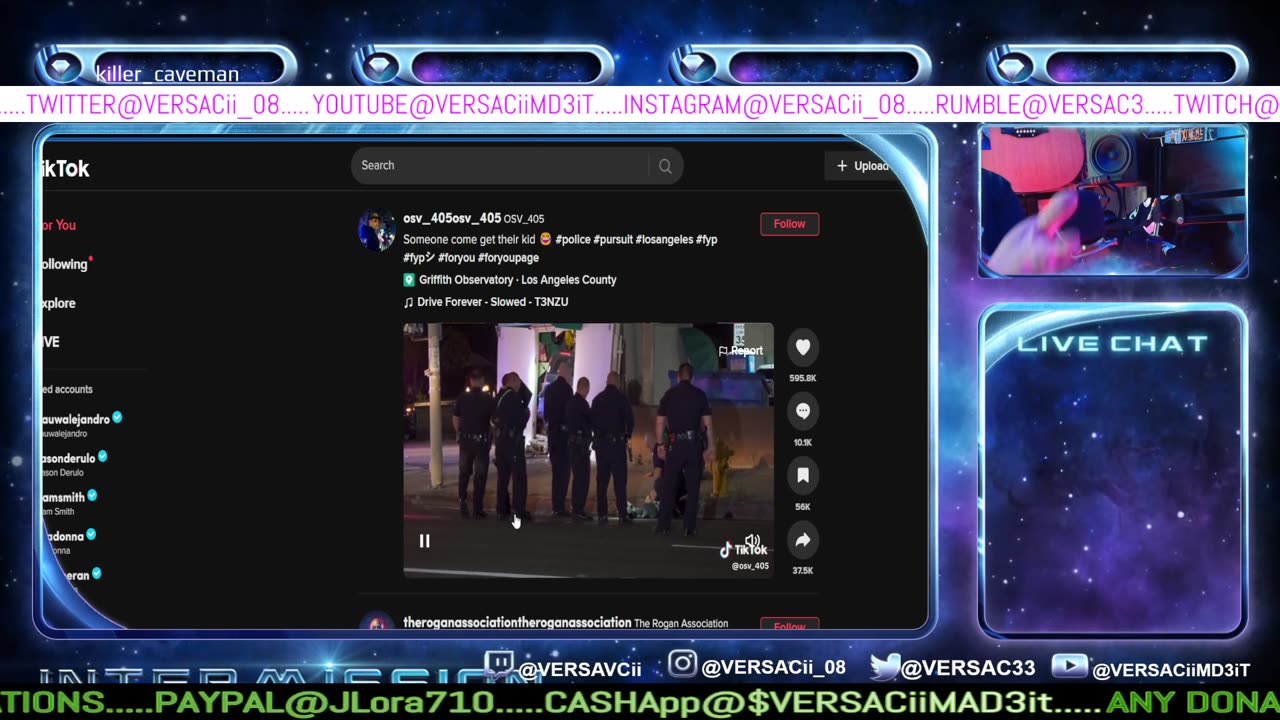
Task: Open the #losangeles hashtag
Action: point(664,240)
